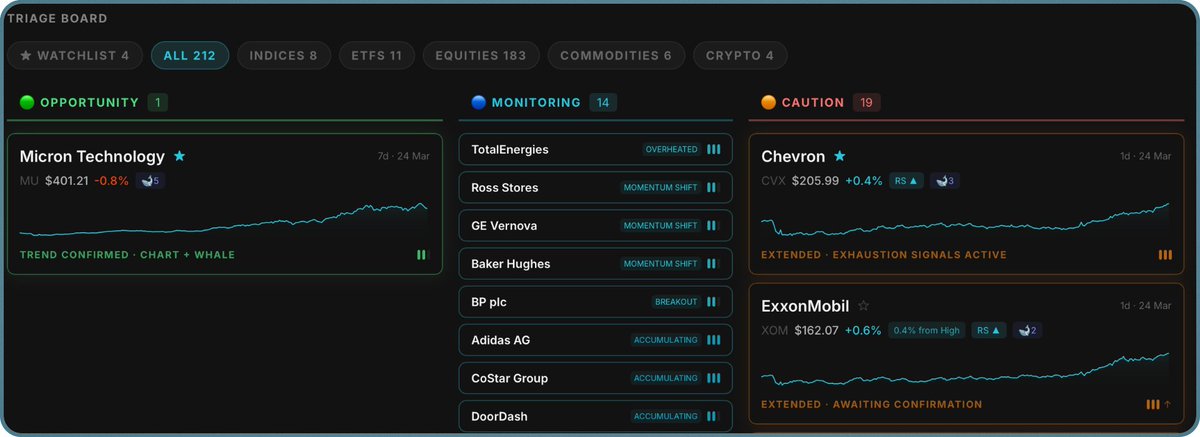Click signal bars icon in BP plc row

pos(712,301)
